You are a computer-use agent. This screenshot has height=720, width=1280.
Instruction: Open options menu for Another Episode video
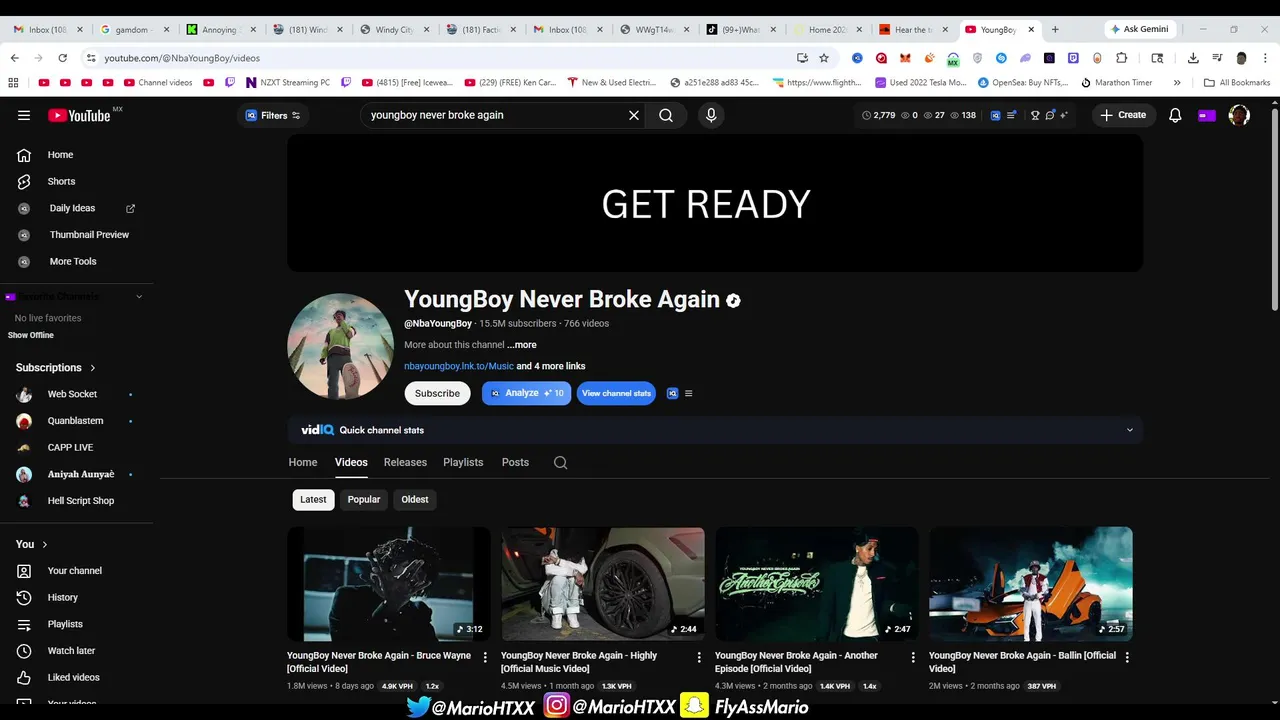[x=913, y=657]
